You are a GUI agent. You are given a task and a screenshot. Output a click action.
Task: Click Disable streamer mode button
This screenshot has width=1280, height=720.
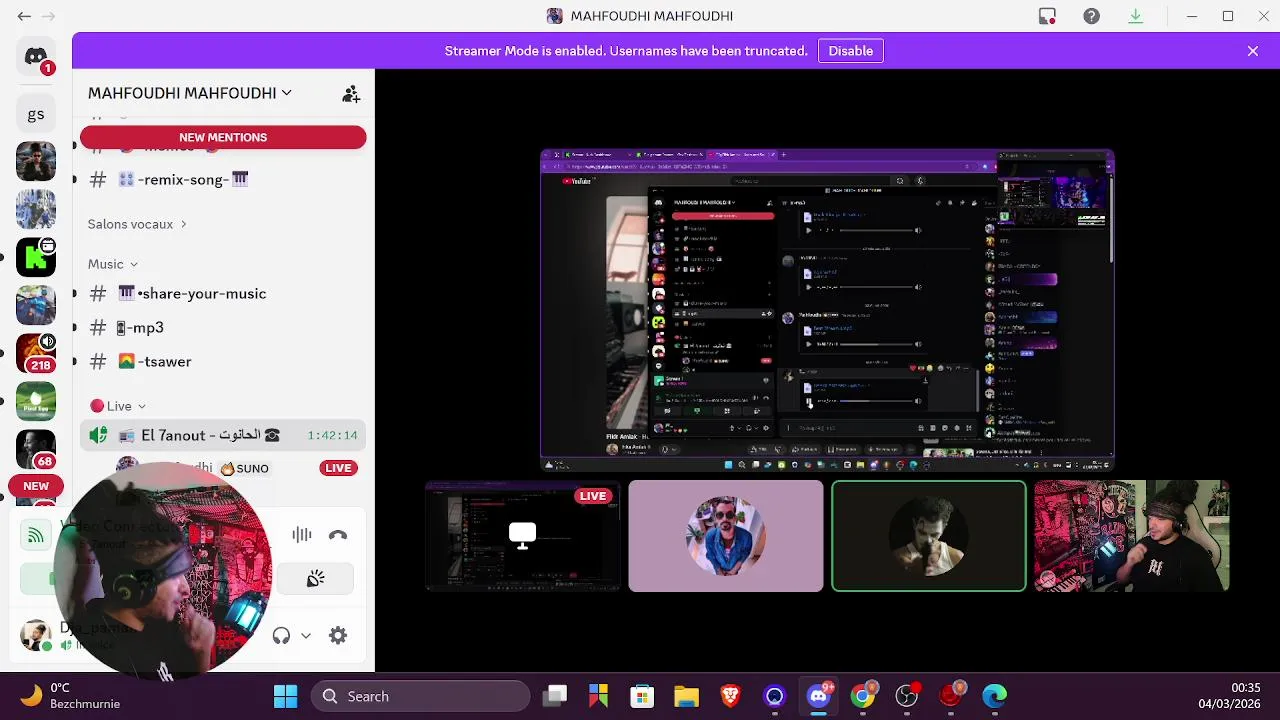(x=850, y=51)
